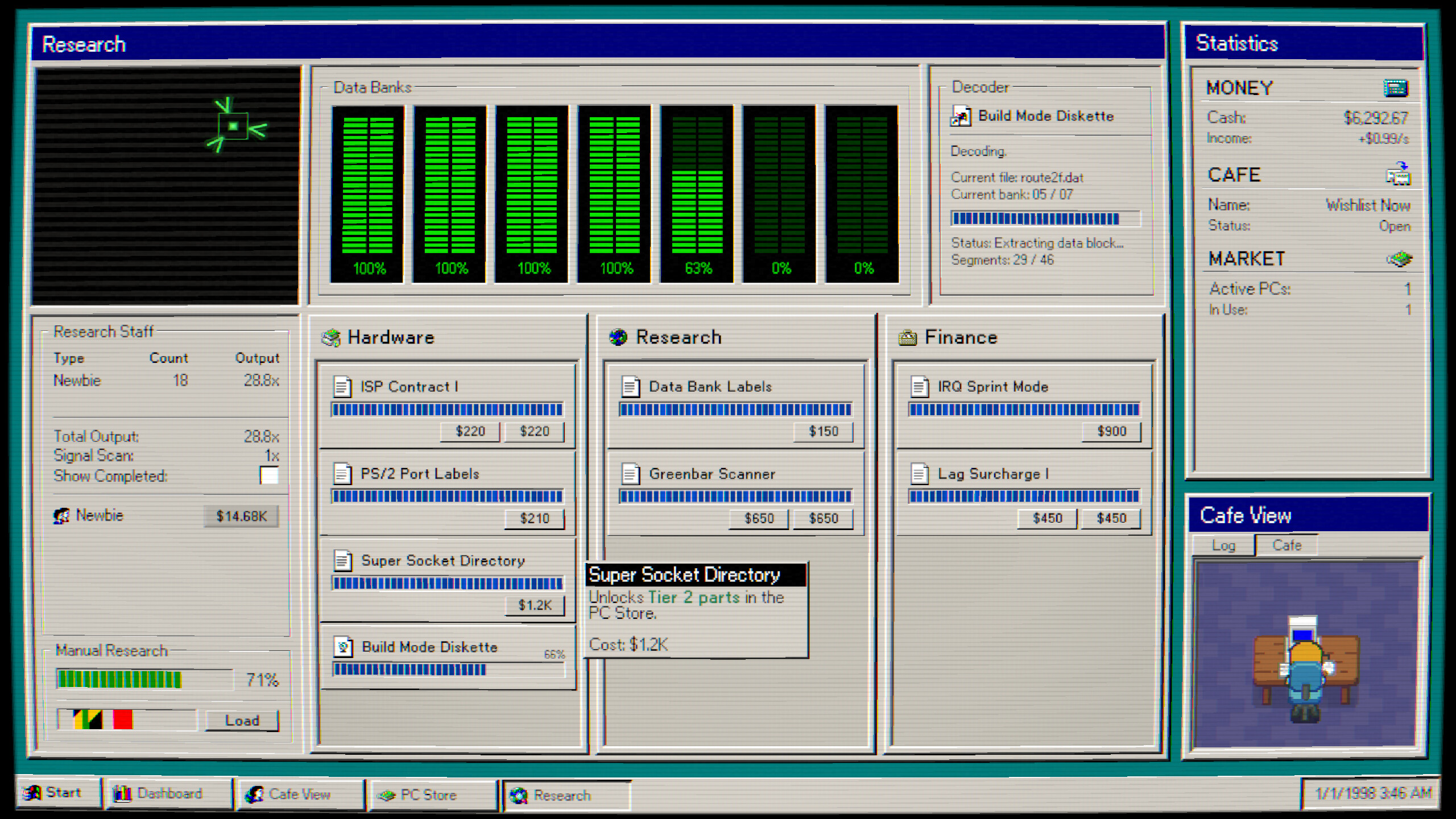Click the taskbar clock showing 3:46 AM
The width and height of the screenshot is (1456, 819).
point(1372,793)
